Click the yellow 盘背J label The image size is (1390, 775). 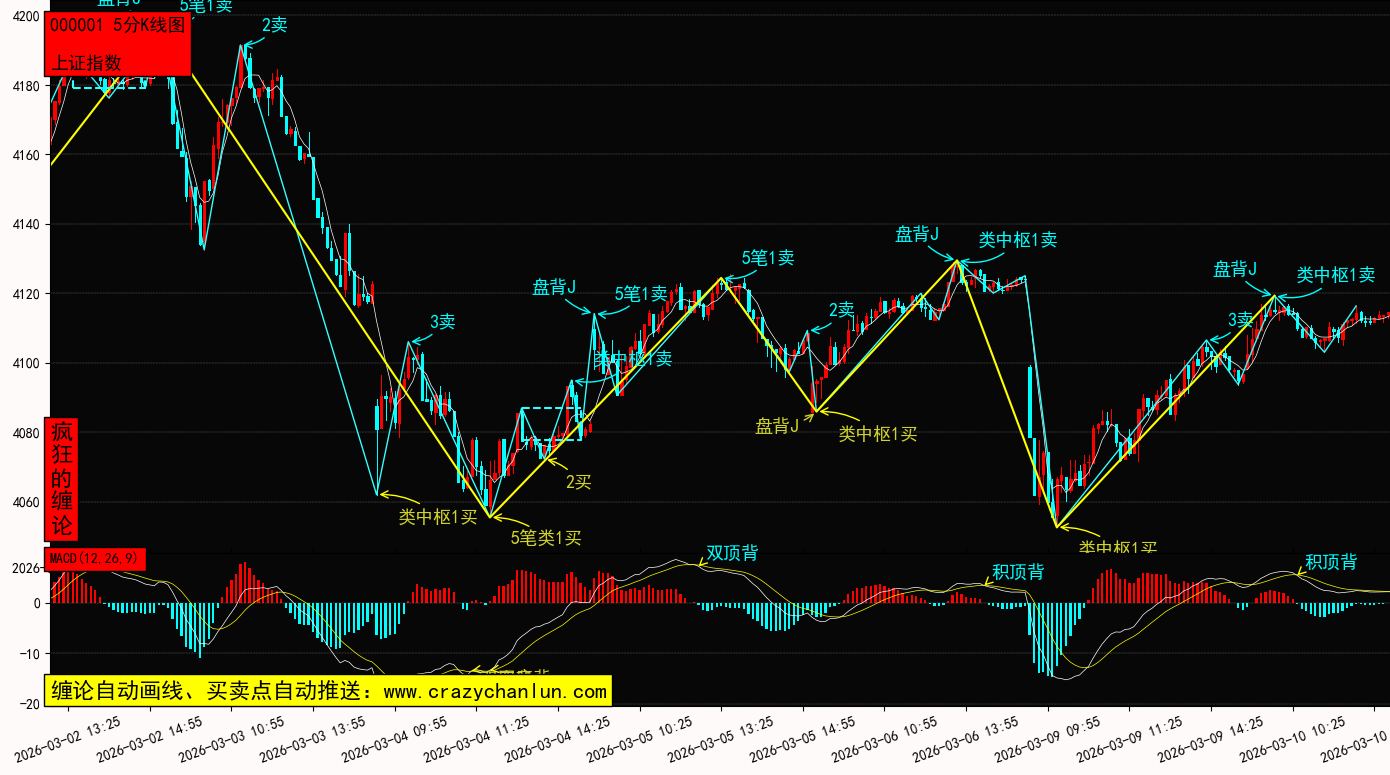coord(777,427)
